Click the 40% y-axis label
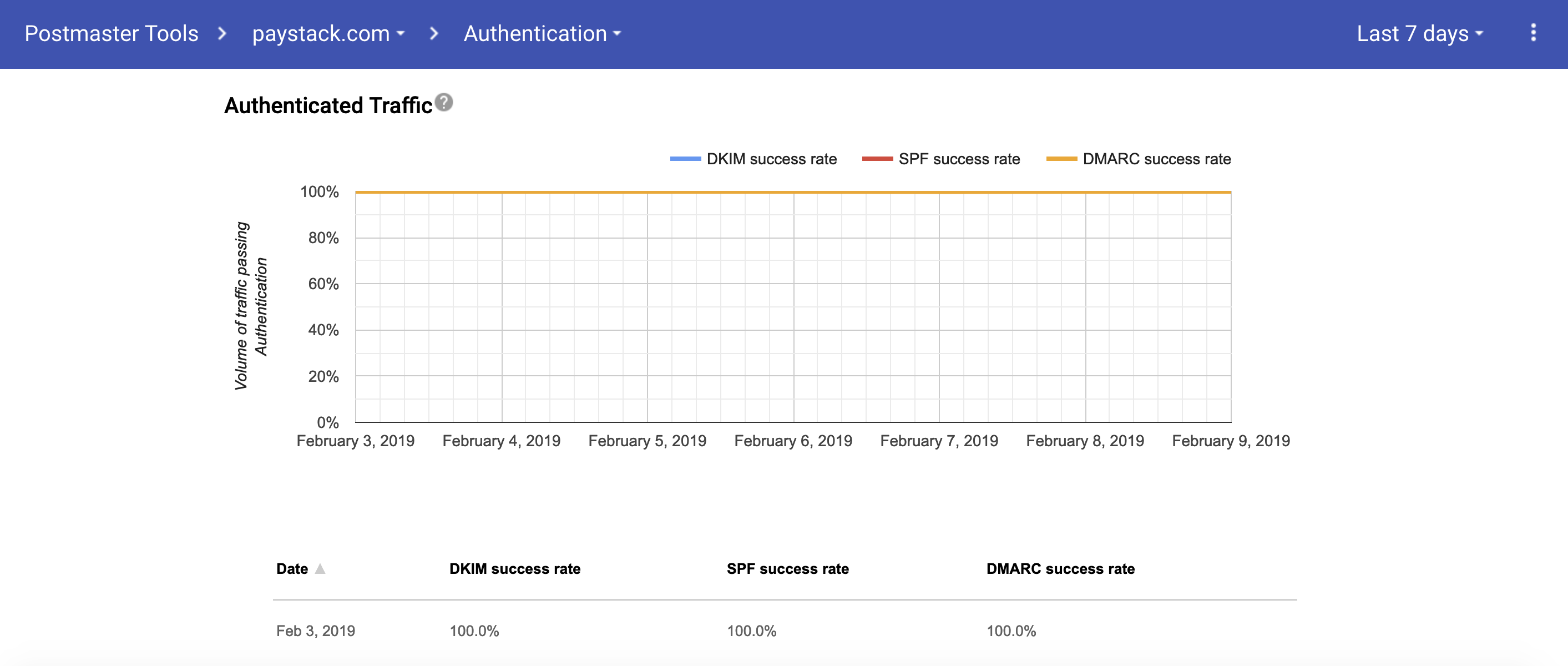The width and height of the screenshot is (1568, 666). tap(323, 330)
